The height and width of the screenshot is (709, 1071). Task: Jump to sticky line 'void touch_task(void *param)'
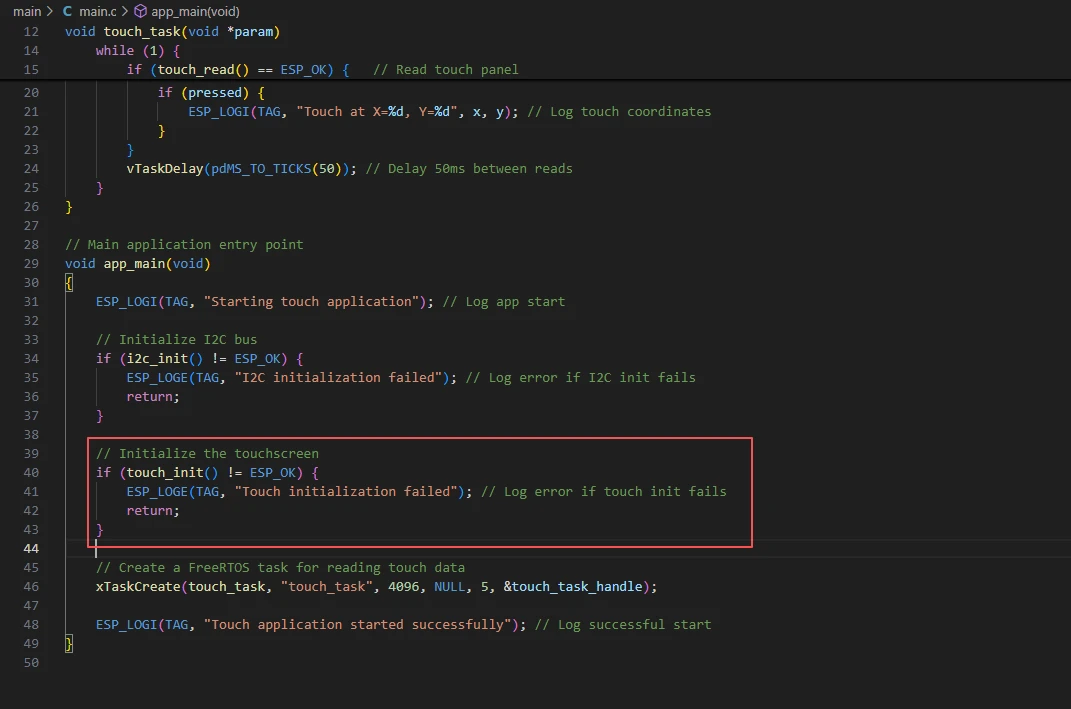coord(172,31)
